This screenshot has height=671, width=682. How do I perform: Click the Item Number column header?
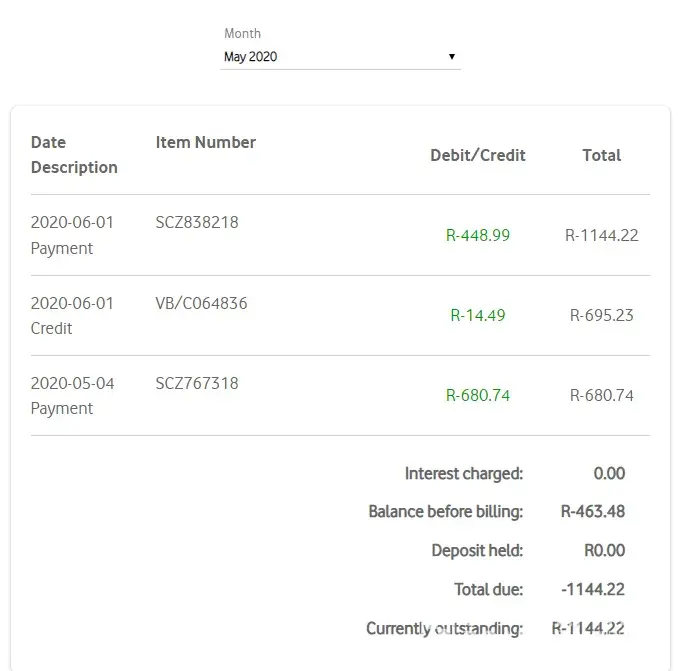(x=206, y=142)
